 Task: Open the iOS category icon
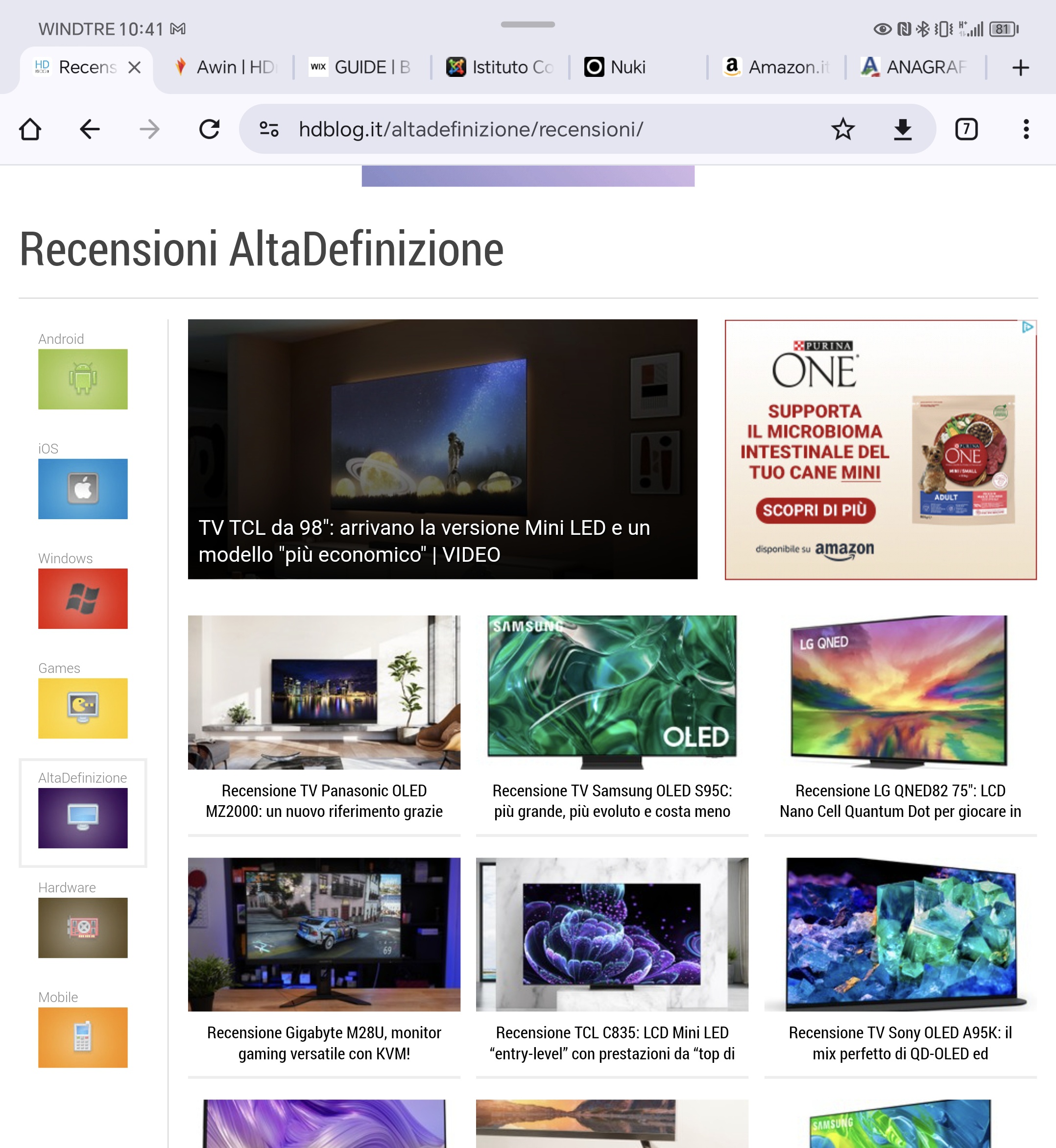pos(83,489)
